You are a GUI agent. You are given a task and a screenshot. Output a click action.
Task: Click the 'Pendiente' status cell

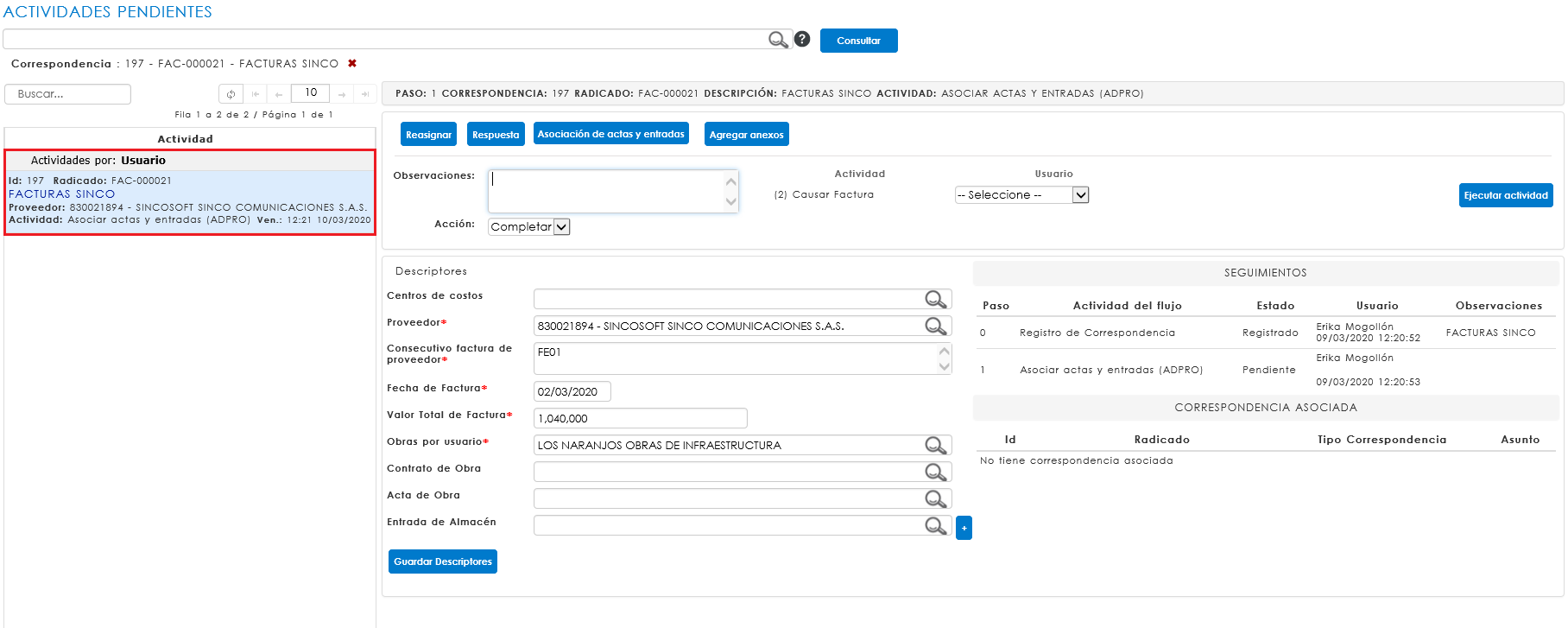(x=1268, y=370)
